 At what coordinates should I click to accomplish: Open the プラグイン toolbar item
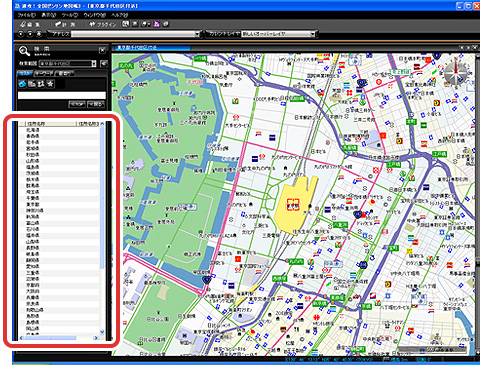(102, 24)
